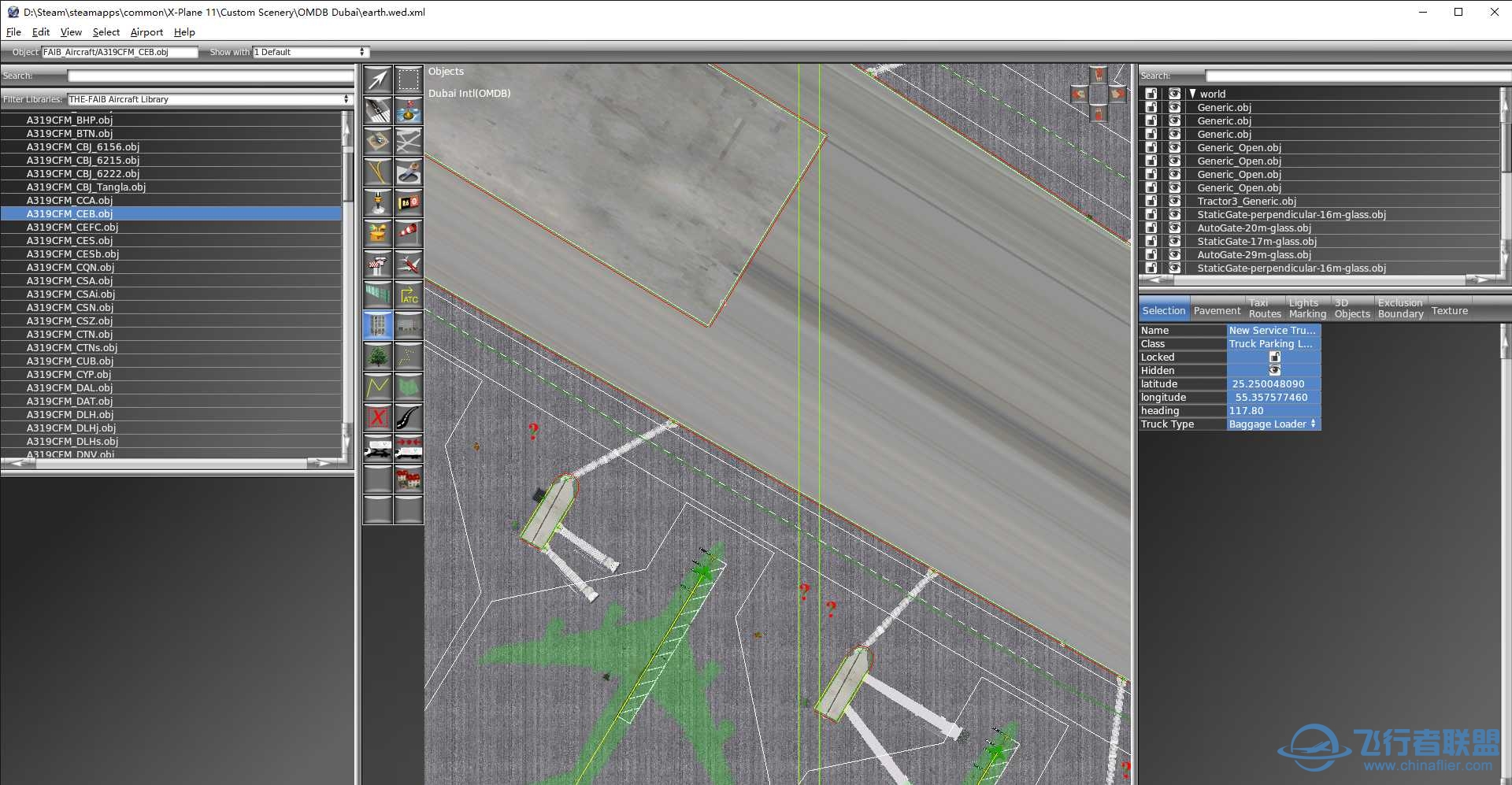The height and width of the screenshot is (785, 1512).
Task: Select the Truck Parking tool
Action: 378,448
